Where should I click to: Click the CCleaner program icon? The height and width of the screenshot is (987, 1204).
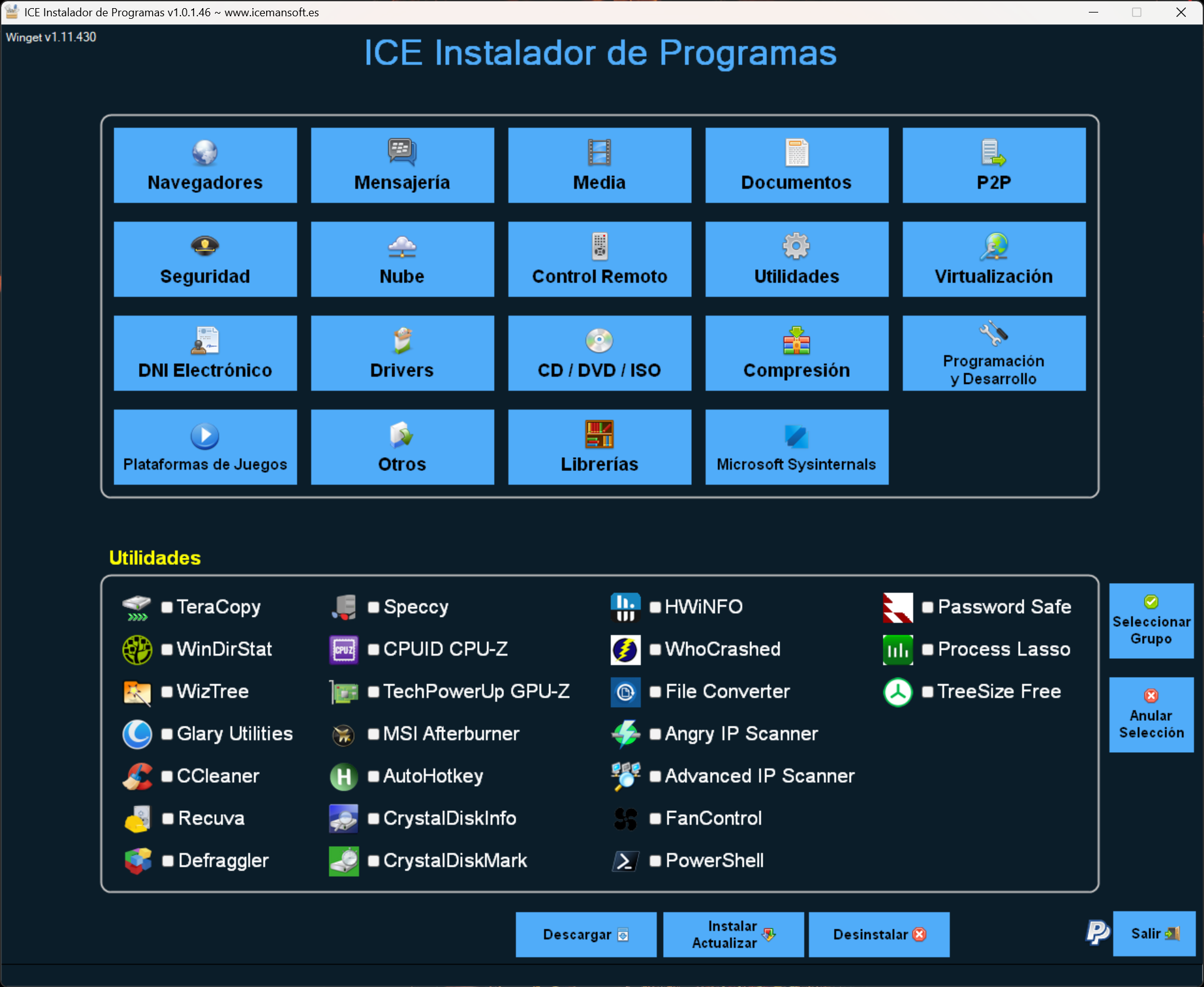coord(136,776)
